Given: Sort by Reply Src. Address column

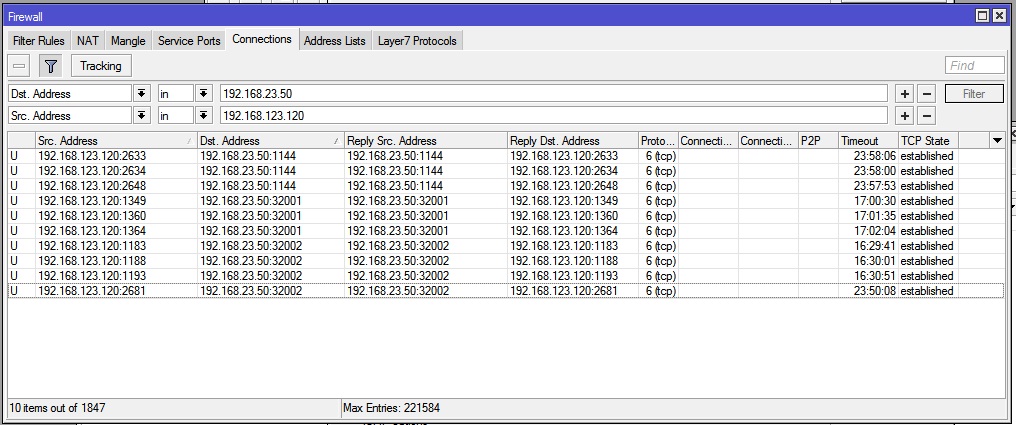Looking at the screenshot, I should [x=426, y=141].
